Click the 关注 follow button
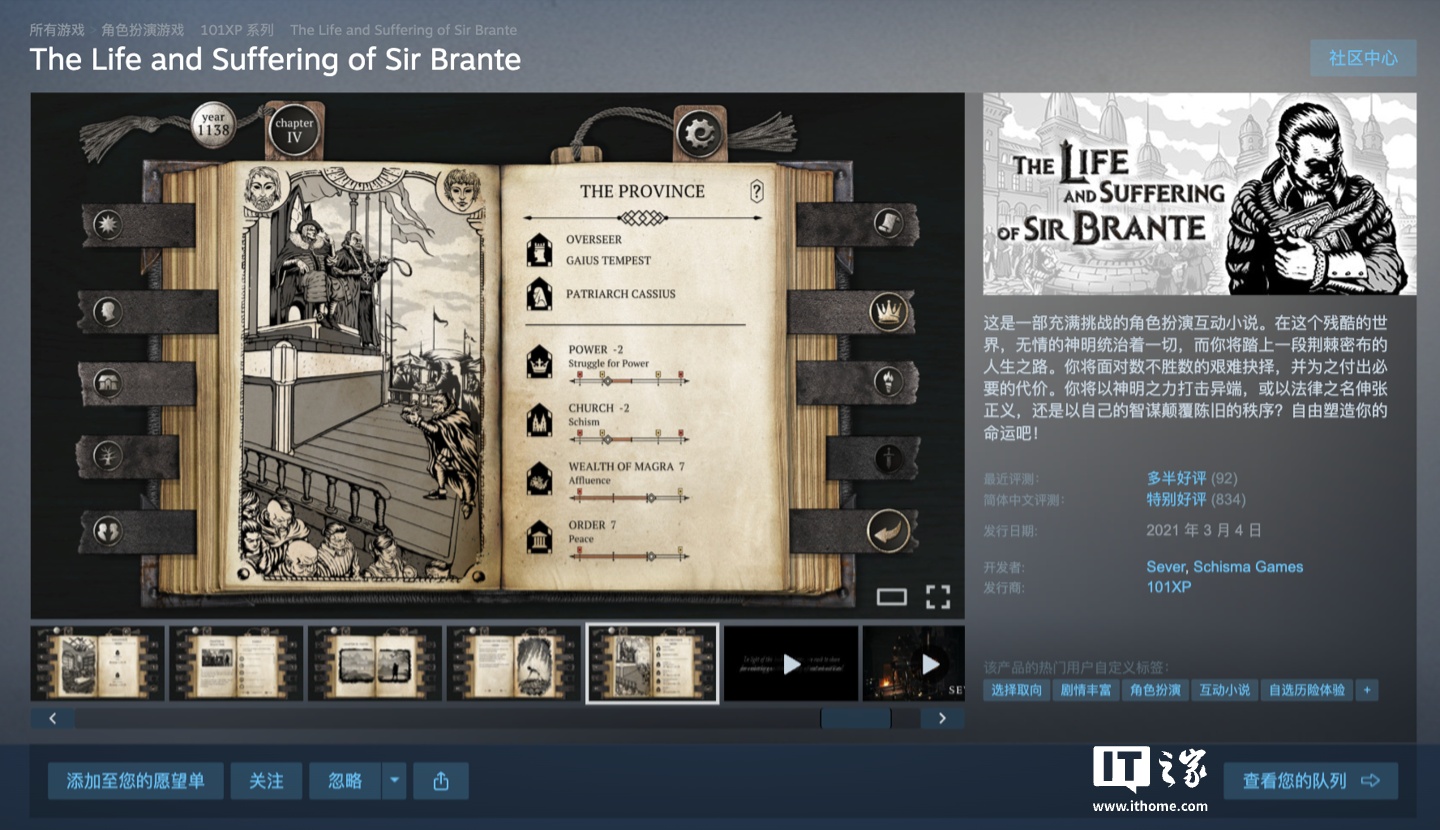 point(267,781)
